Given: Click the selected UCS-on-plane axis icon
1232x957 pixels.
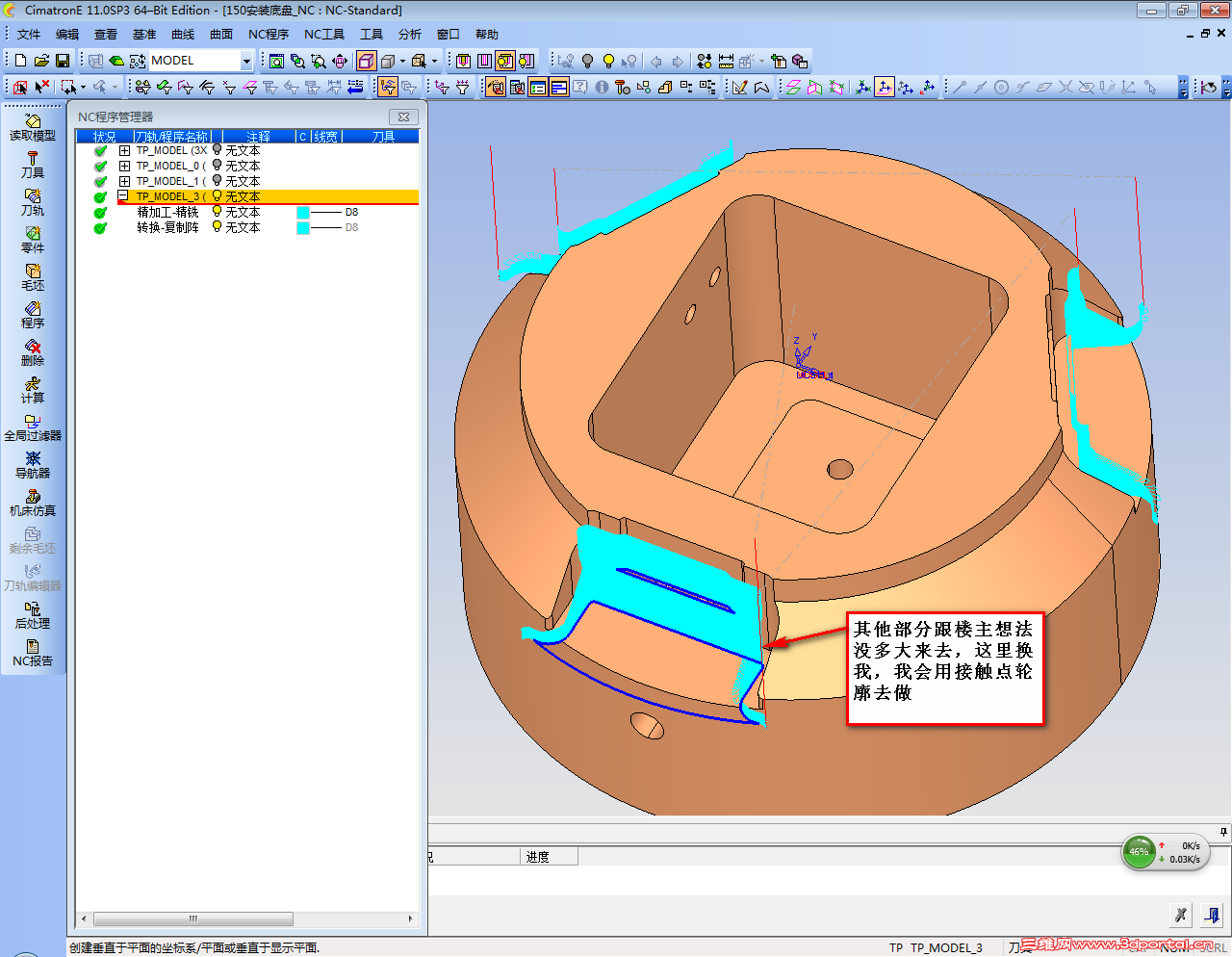Looking at the screenshot, I should [x=885, y=87].
